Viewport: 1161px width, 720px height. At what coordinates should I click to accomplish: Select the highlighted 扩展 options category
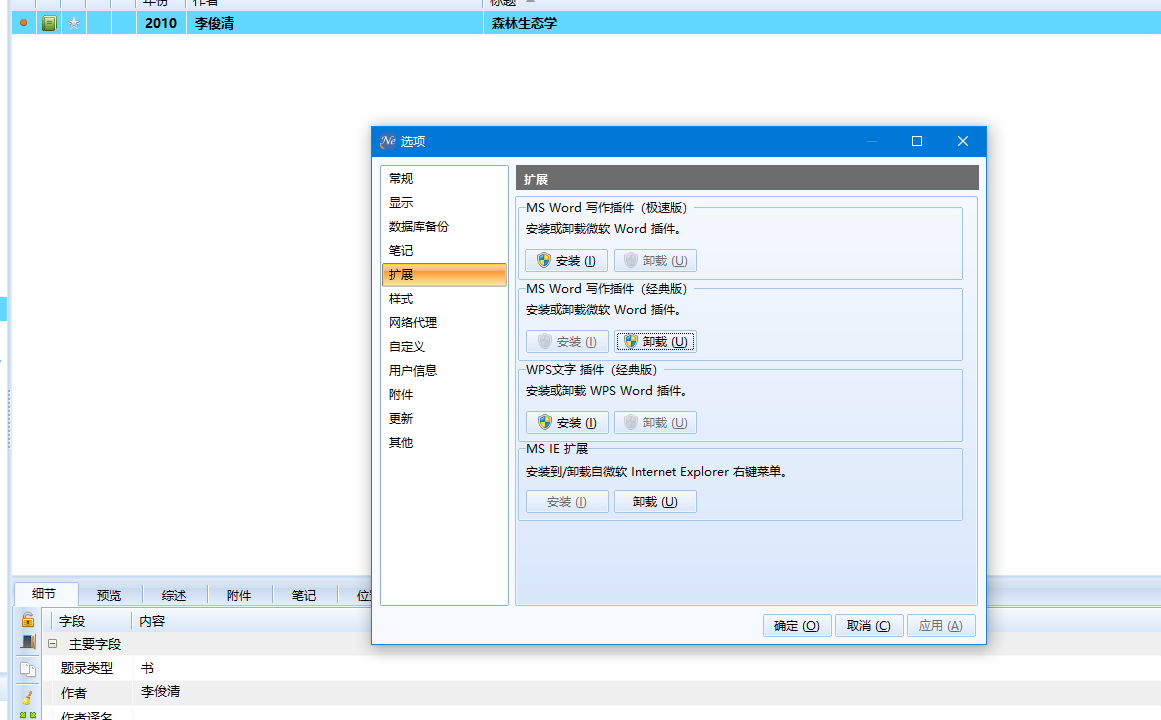pyautogui.click(x=444, y=275)
